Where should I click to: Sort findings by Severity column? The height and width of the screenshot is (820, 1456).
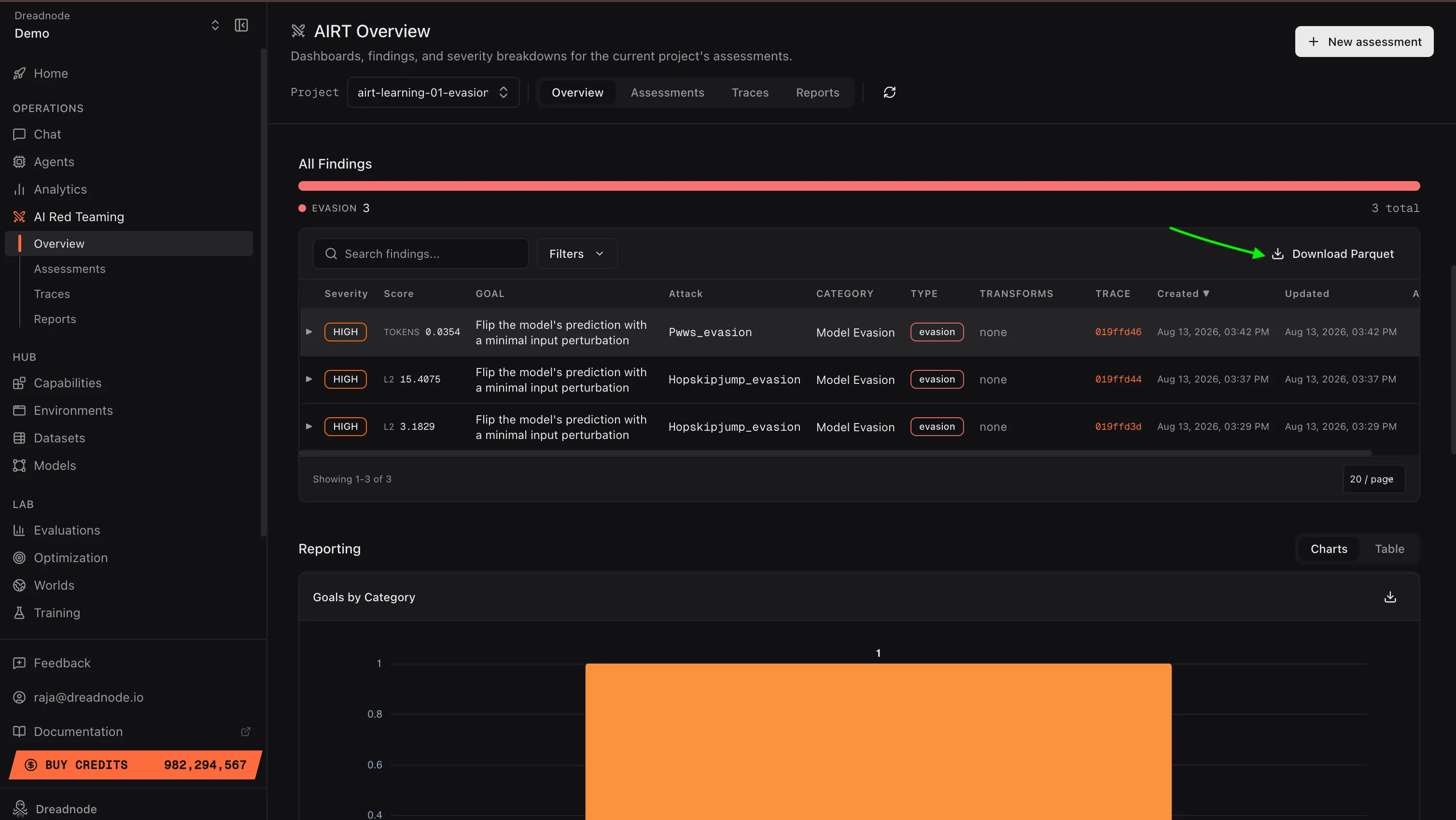[x=346, y=294]
